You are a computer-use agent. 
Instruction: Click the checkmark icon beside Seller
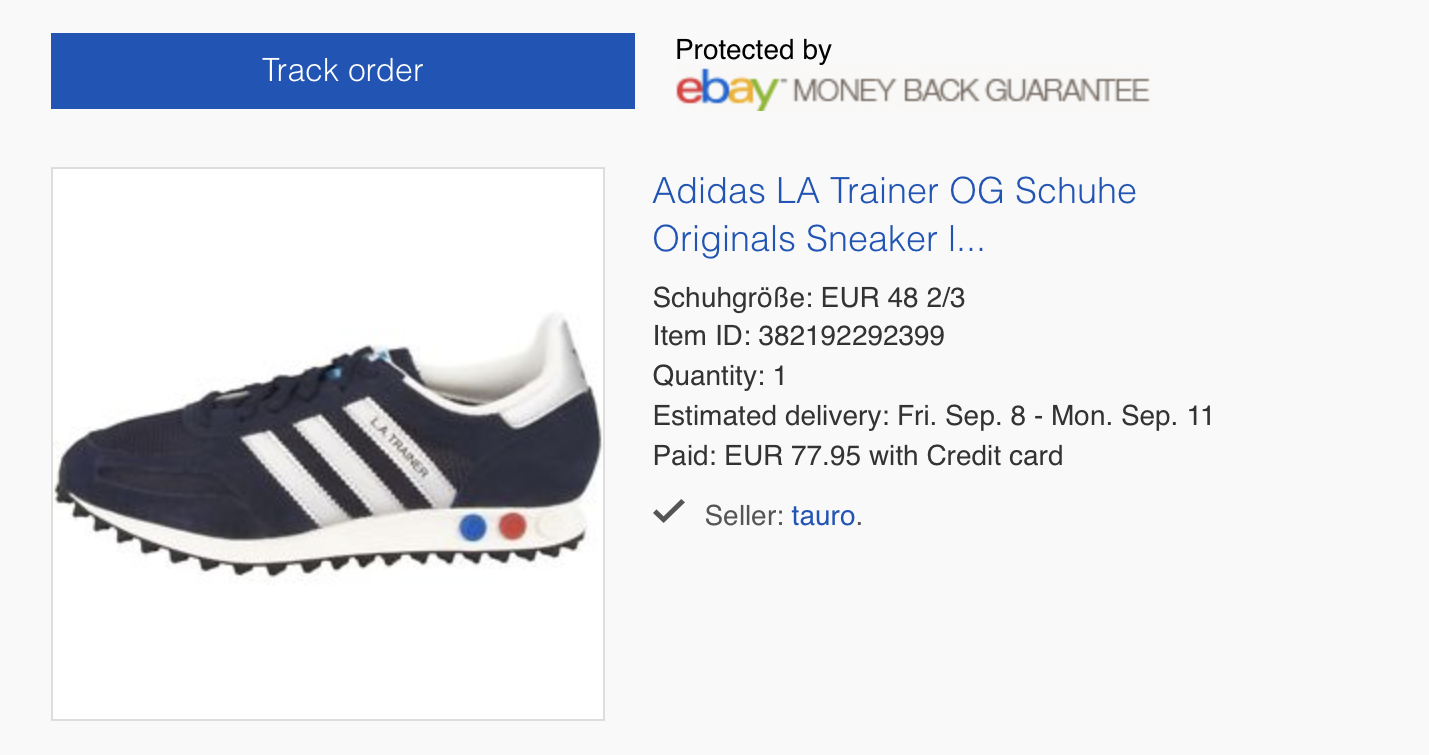click(x=668, y=513)
